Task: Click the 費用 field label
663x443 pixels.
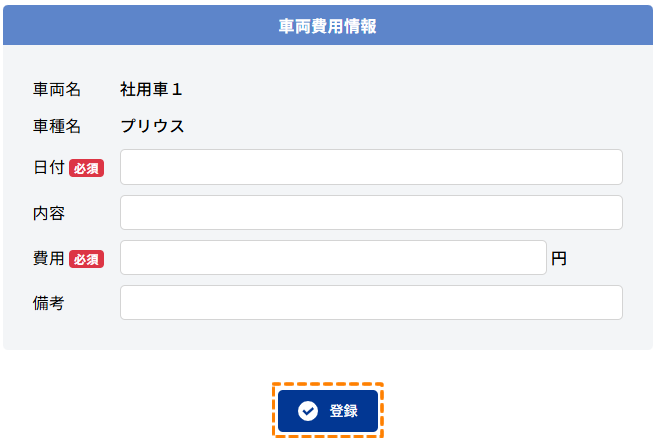Action: 48,258
